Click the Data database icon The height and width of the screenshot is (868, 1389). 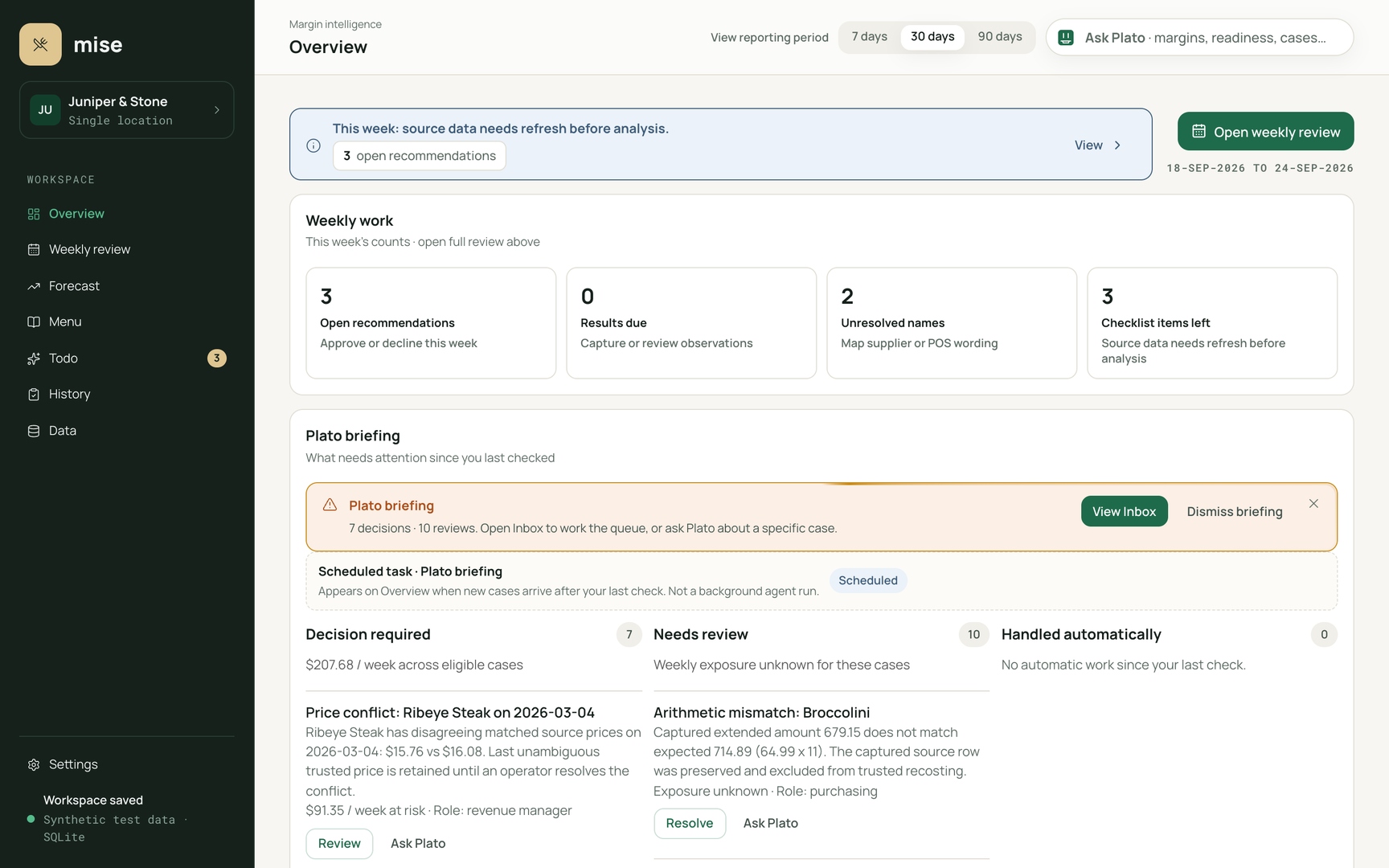coord(34,431)
